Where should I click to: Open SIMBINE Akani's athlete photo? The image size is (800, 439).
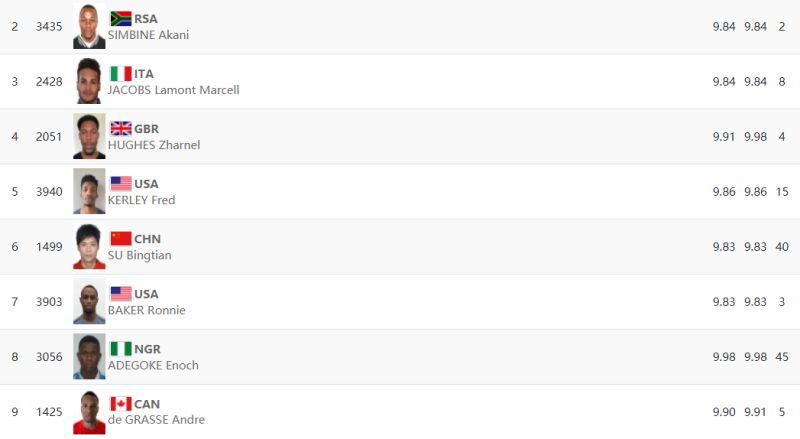pyautogui.click(x=89, y=27)
